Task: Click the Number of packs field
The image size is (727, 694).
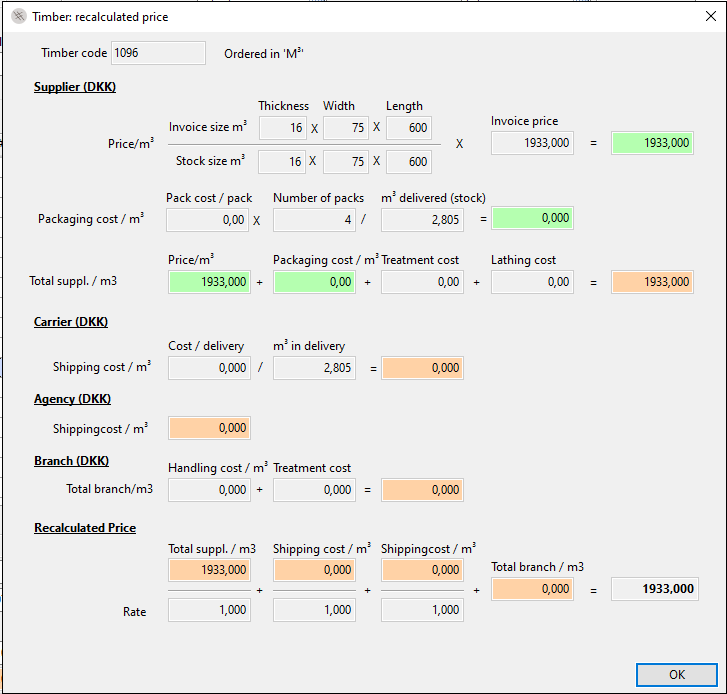Action: click(314, 219)
